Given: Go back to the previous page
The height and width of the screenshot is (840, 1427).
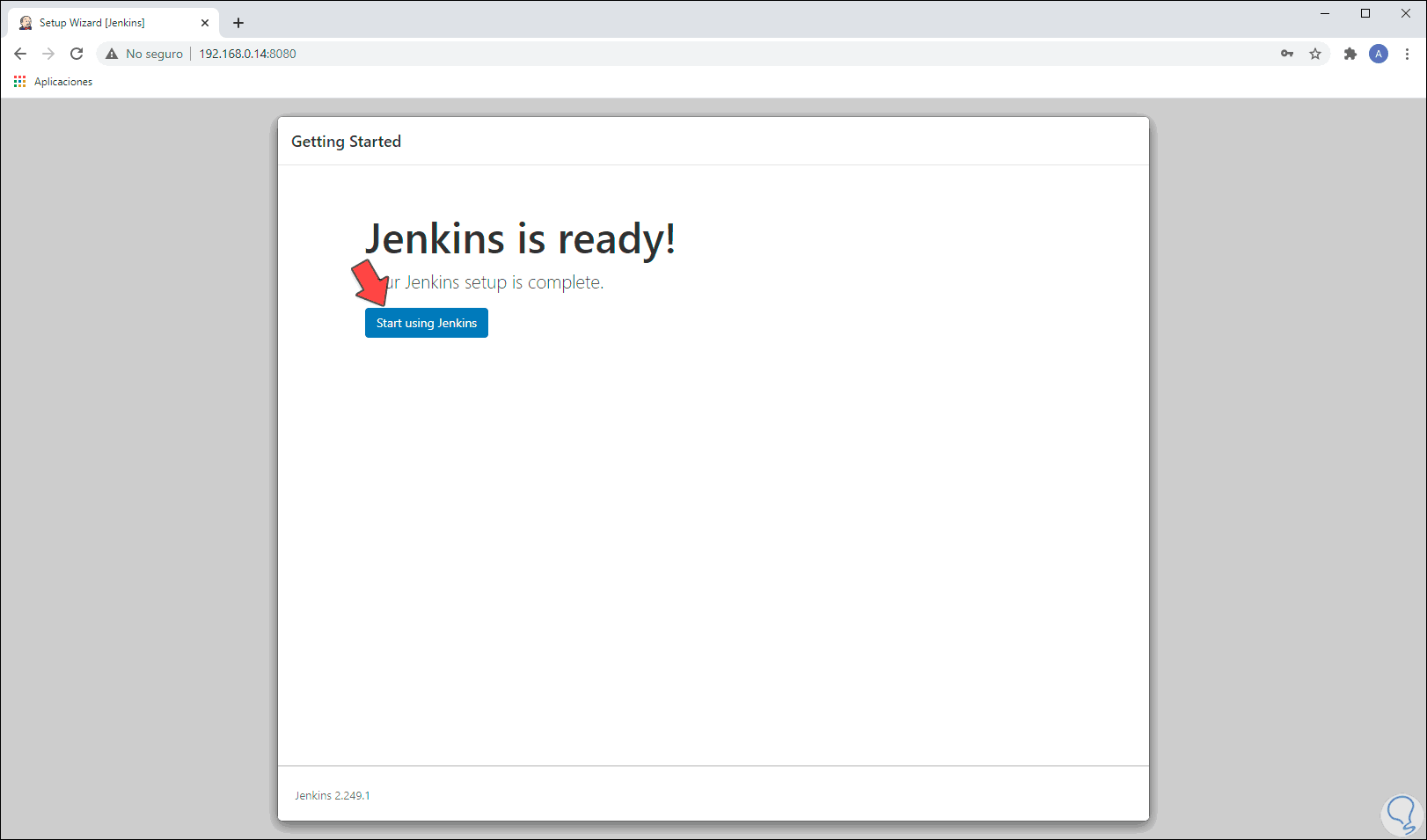Looking at the screenshot, I should (20, 54).
